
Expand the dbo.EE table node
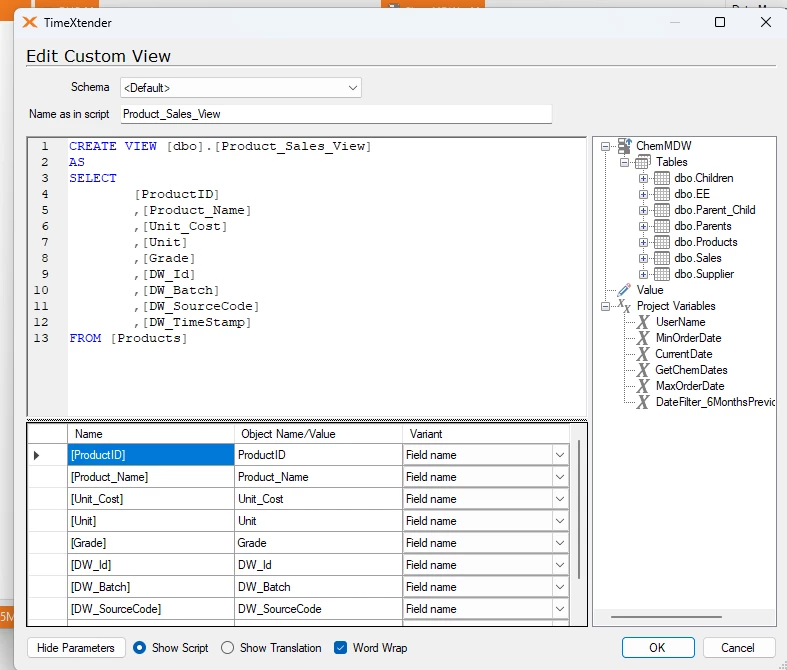coord(643,194)
